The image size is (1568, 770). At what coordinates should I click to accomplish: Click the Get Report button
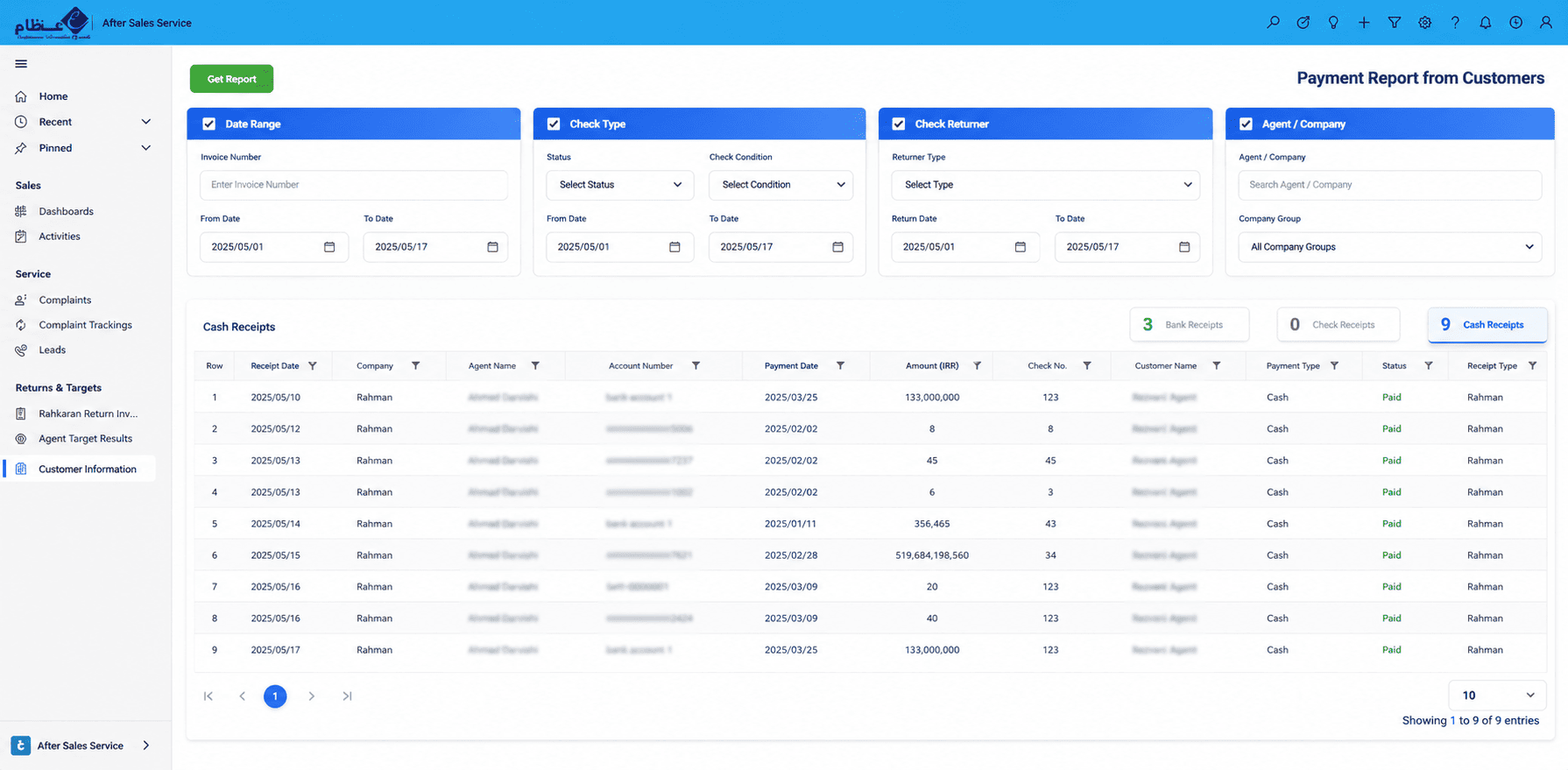tap(231, 79)
